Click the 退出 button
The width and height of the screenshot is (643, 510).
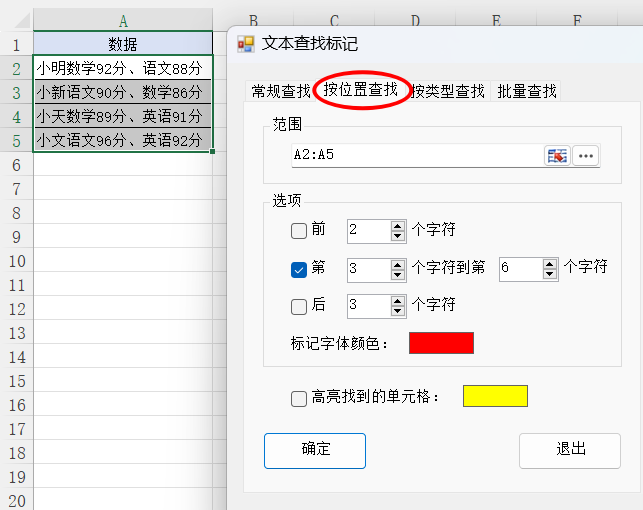pos(570,450)
